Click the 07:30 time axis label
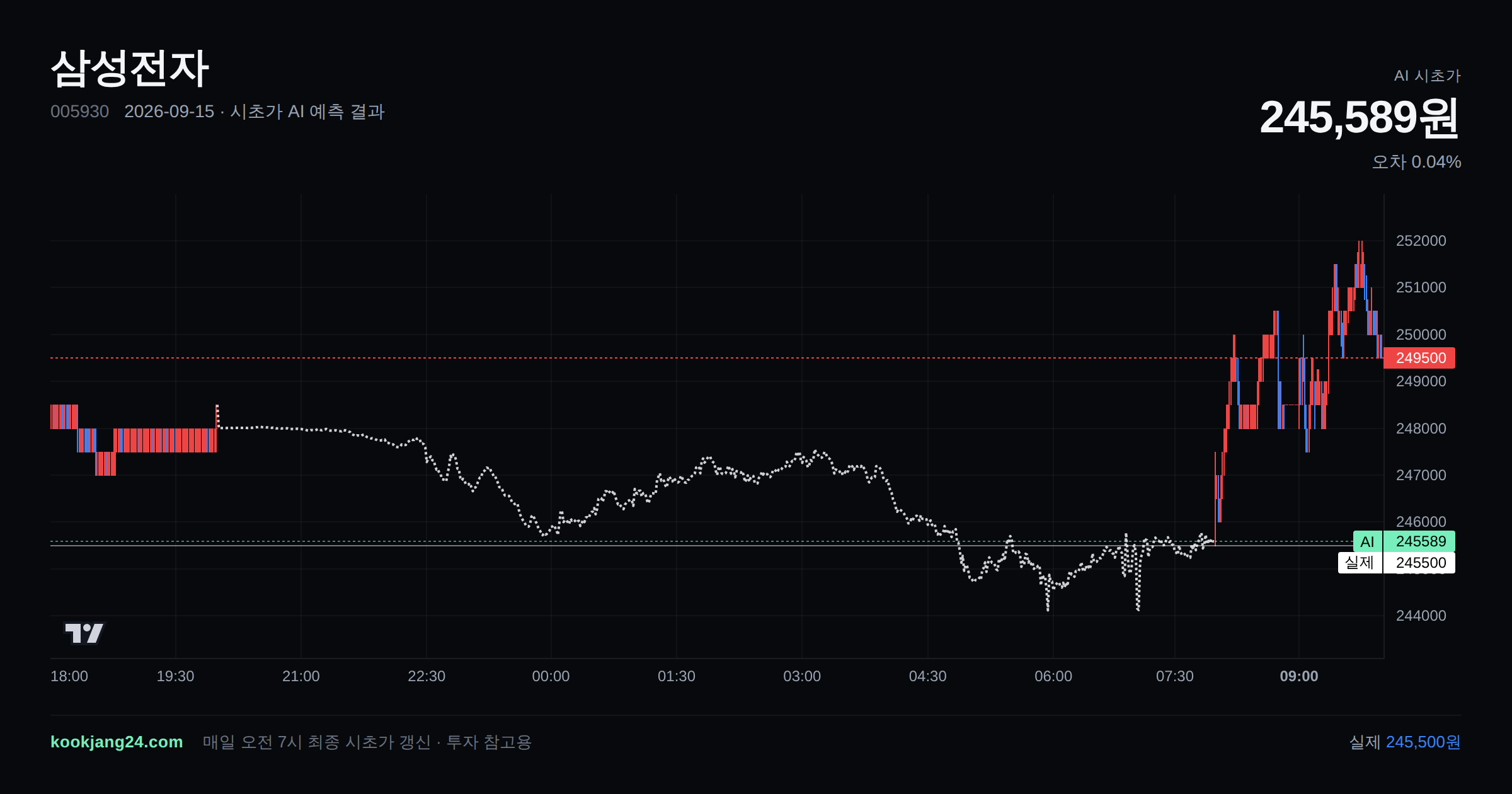 pos(1175,676)
